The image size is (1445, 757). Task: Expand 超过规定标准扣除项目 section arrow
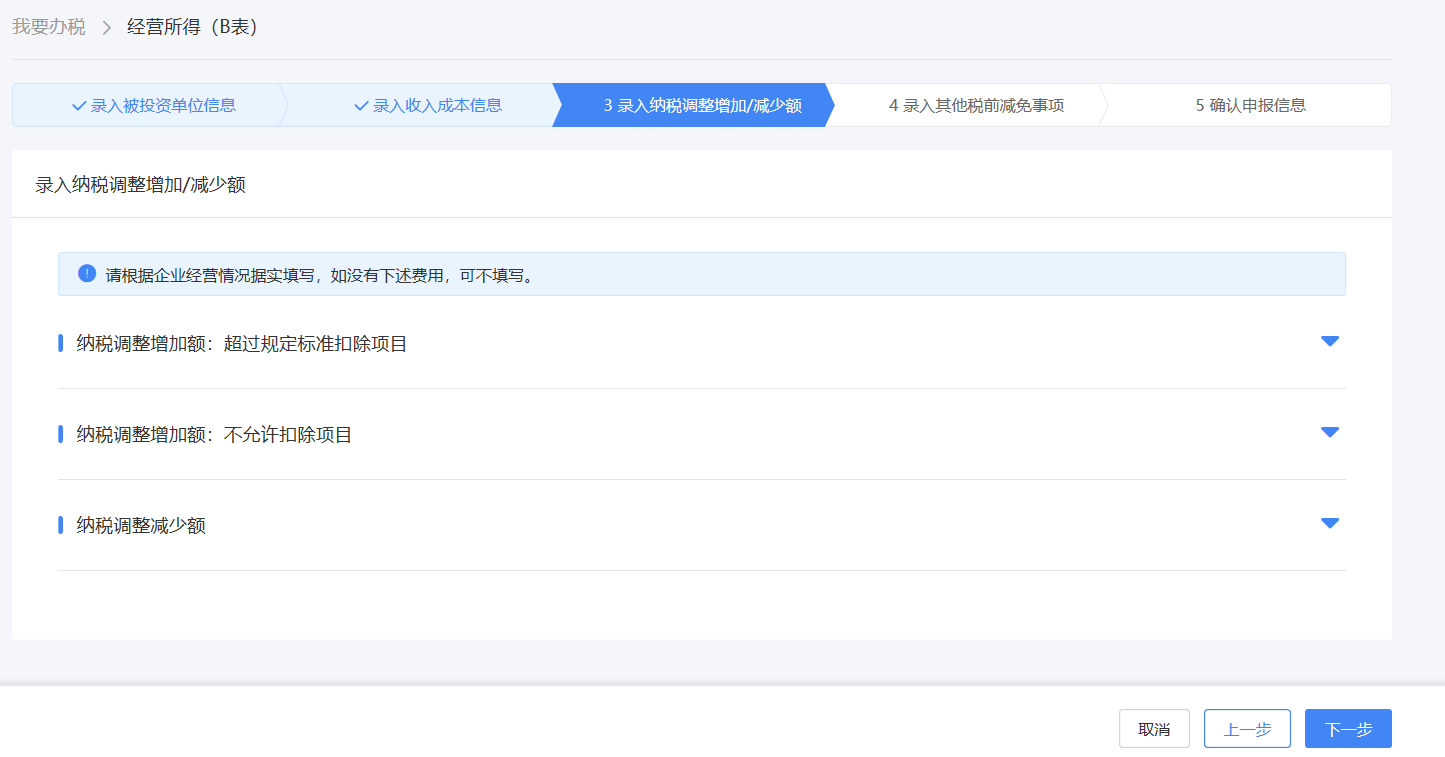click(1329, 341)
